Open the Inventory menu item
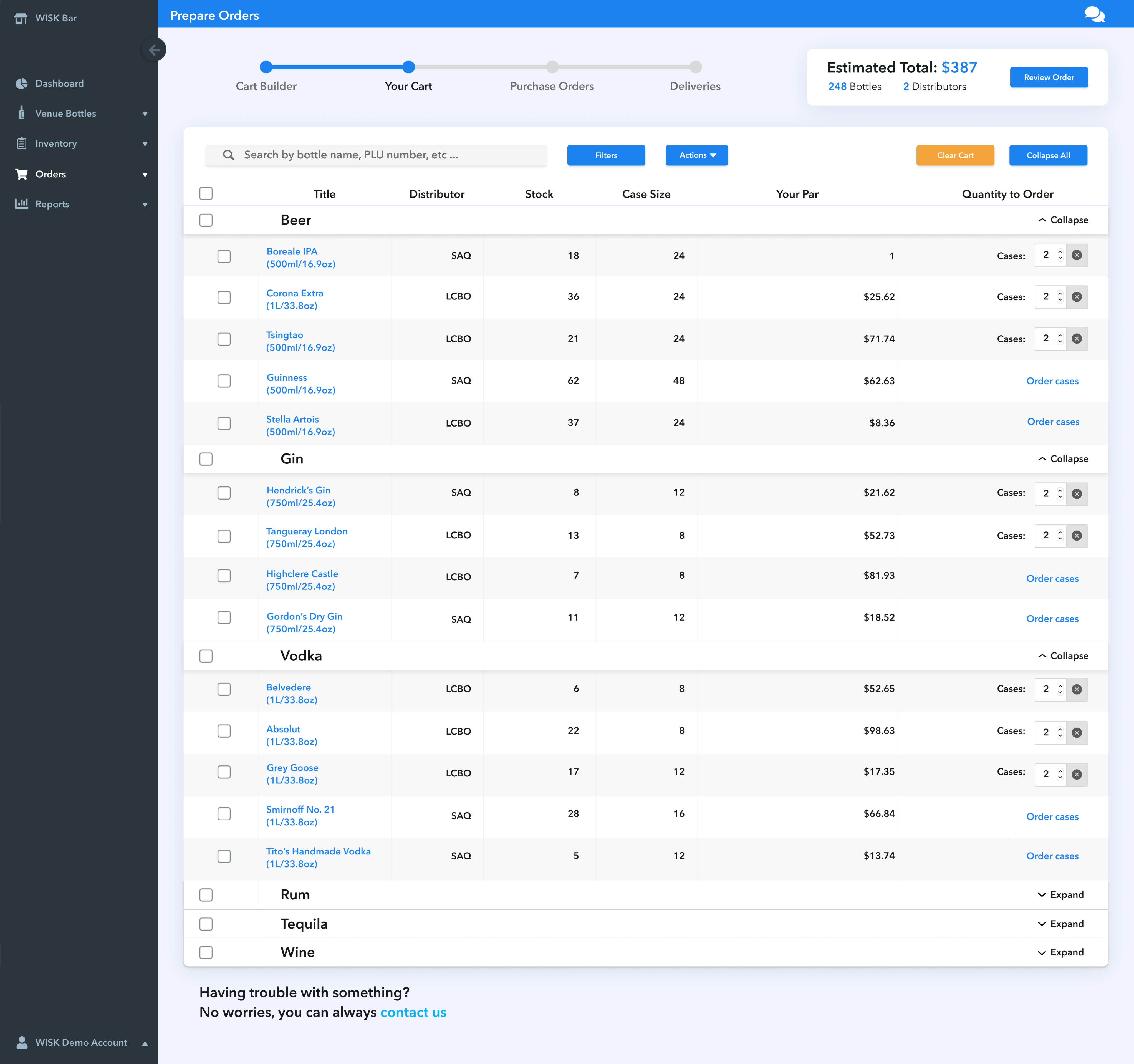 56,143
